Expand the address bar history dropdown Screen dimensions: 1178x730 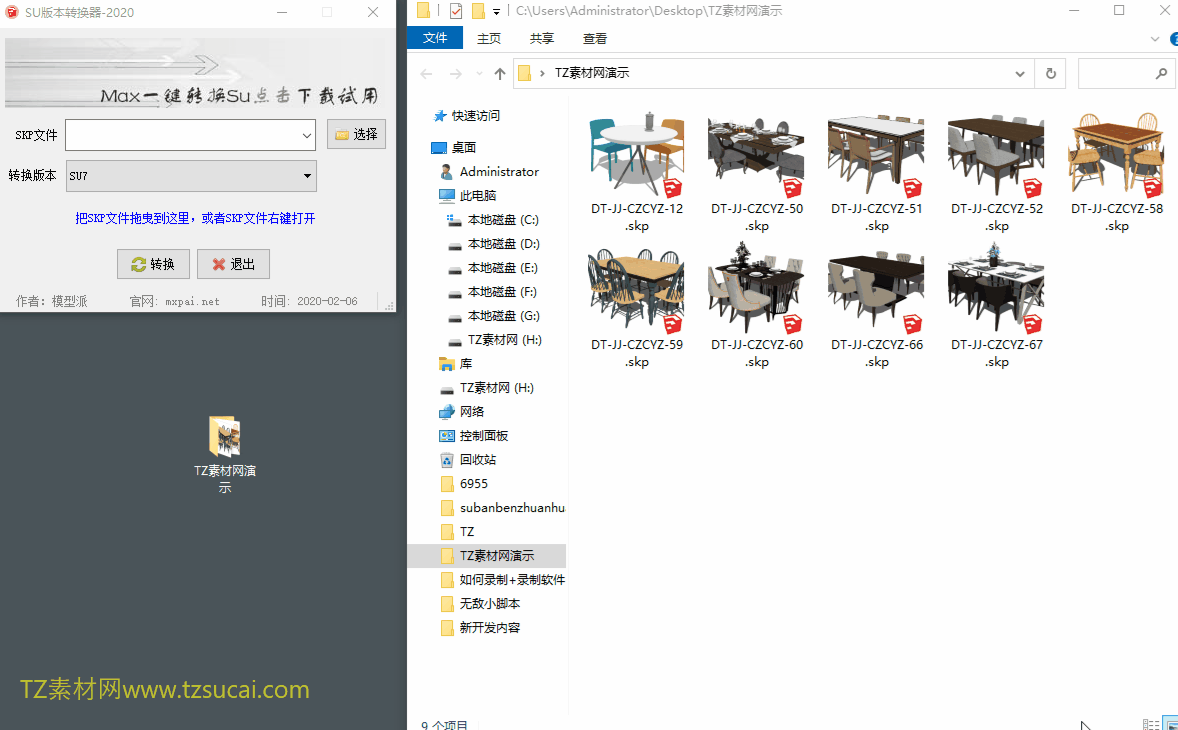coord(1019,74)
